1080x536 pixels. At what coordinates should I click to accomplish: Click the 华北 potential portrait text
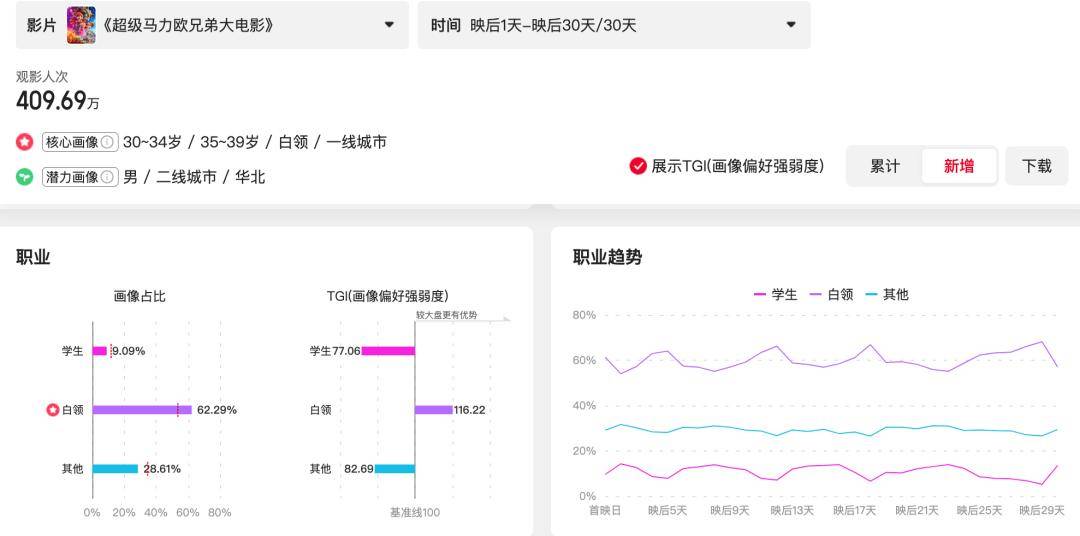250,177
